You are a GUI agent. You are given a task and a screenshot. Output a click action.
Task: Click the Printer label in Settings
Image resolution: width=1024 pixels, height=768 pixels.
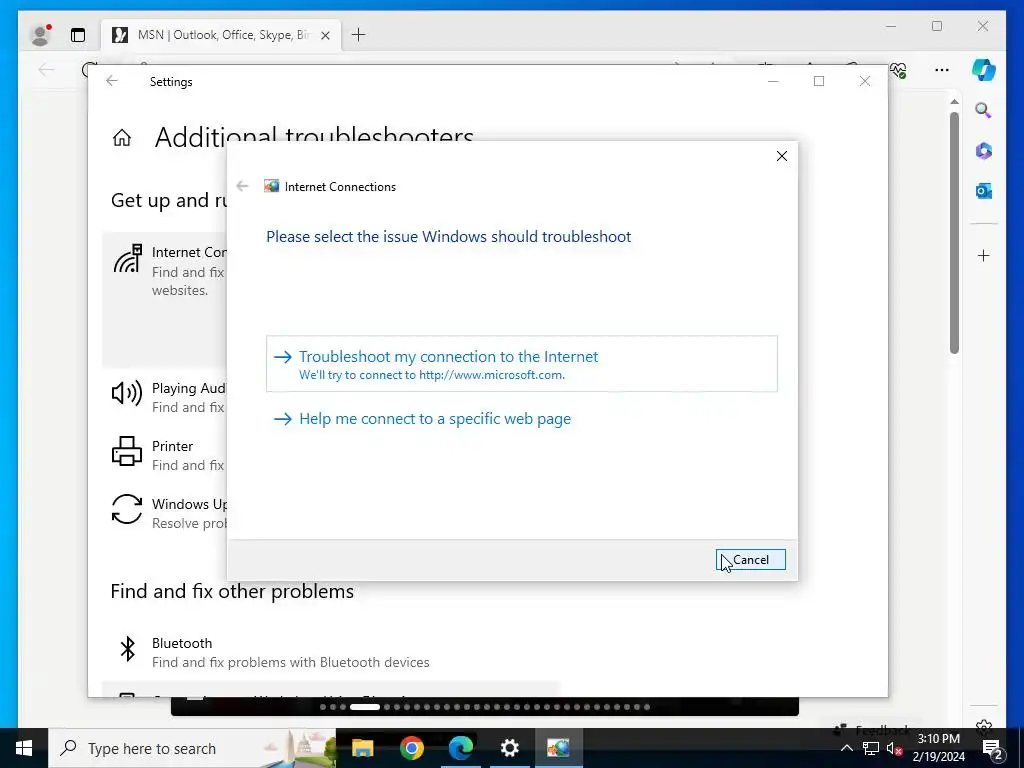(172, 446)
